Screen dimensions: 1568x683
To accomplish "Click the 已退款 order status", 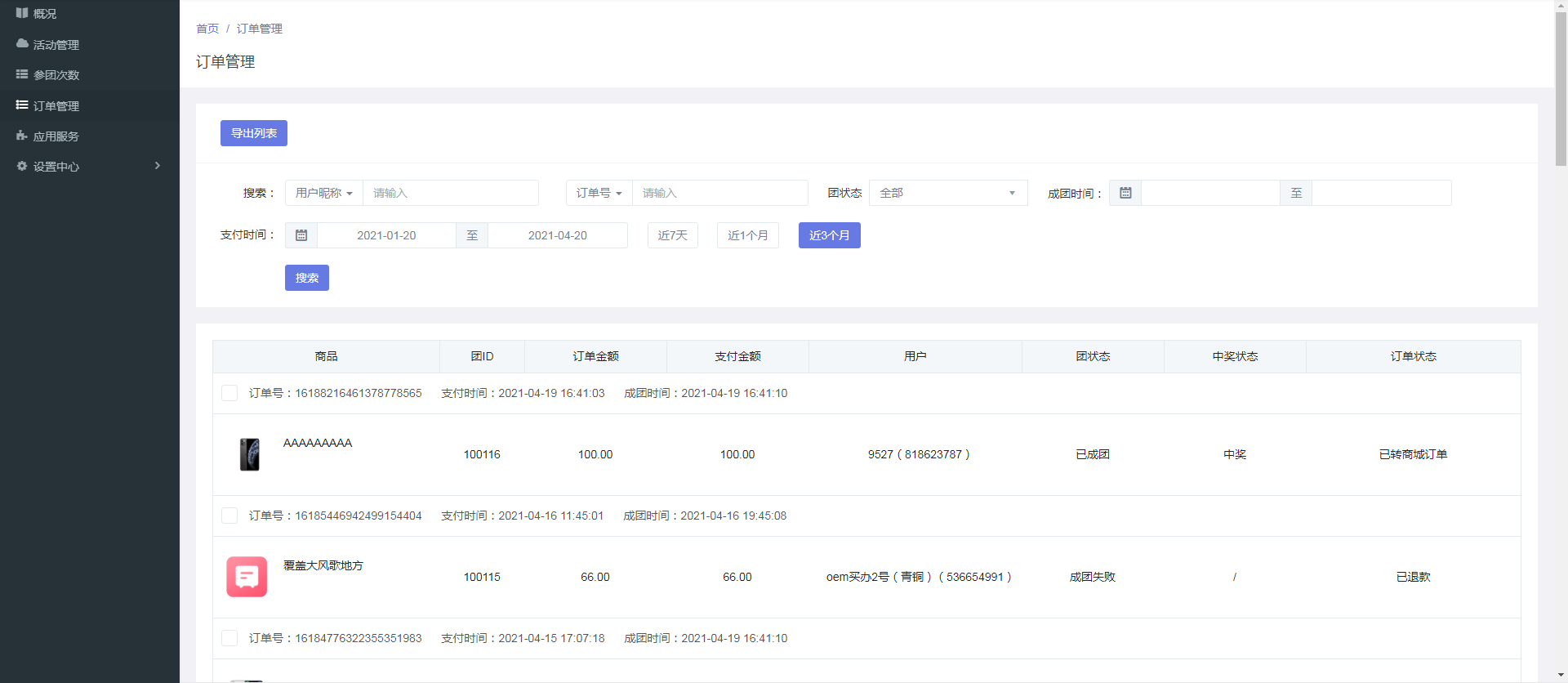I will click(1414, 577).
